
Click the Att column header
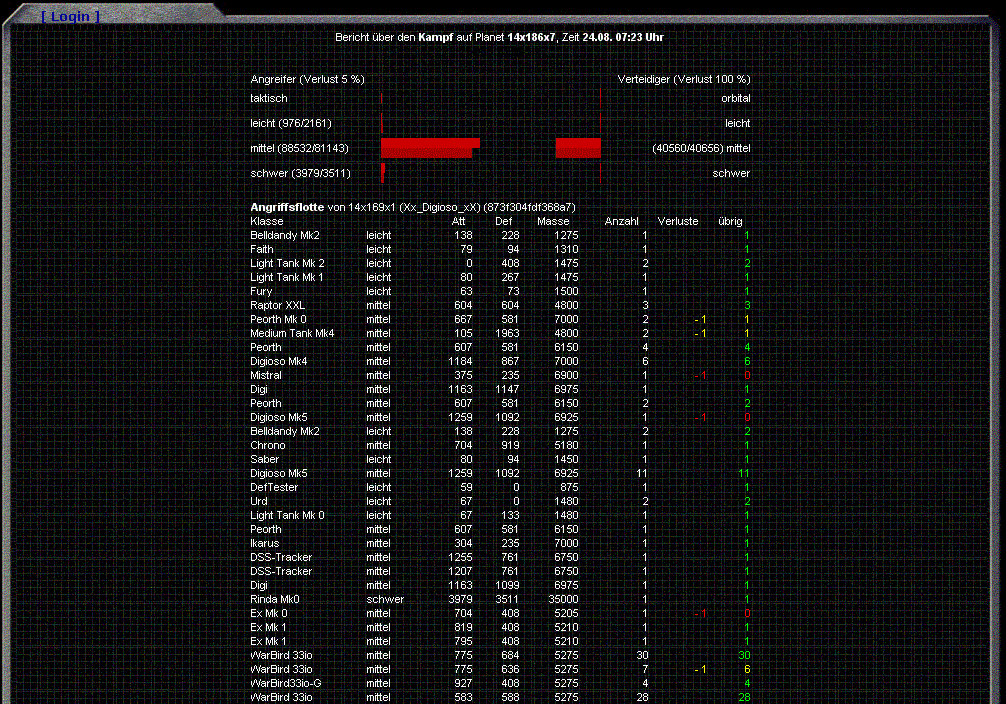458,221
